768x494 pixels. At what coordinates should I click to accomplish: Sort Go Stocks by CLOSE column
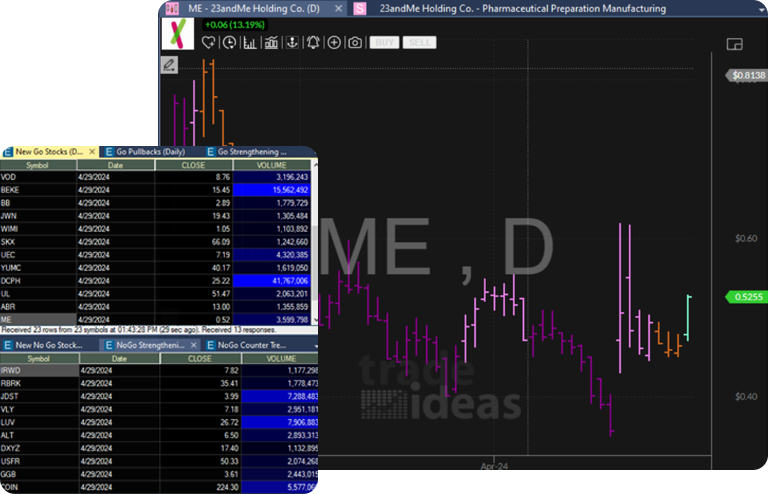(x=193, y=165)
